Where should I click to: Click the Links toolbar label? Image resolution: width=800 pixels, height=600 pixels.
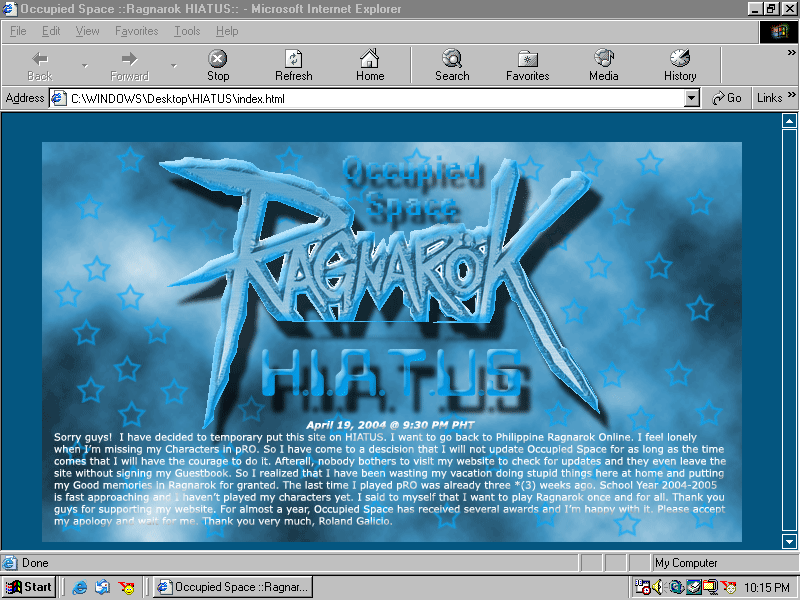(x=769, y=98)
